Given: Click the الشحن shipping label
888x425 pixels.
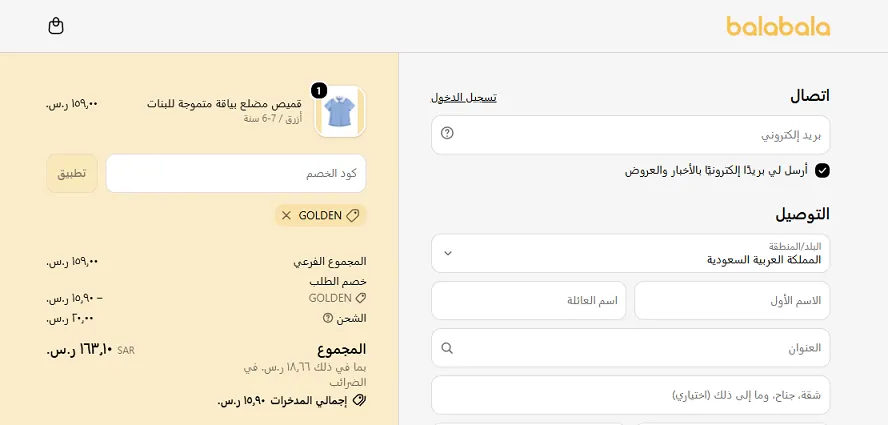Looking at the screenshot, I should click(x=352, y=318).
